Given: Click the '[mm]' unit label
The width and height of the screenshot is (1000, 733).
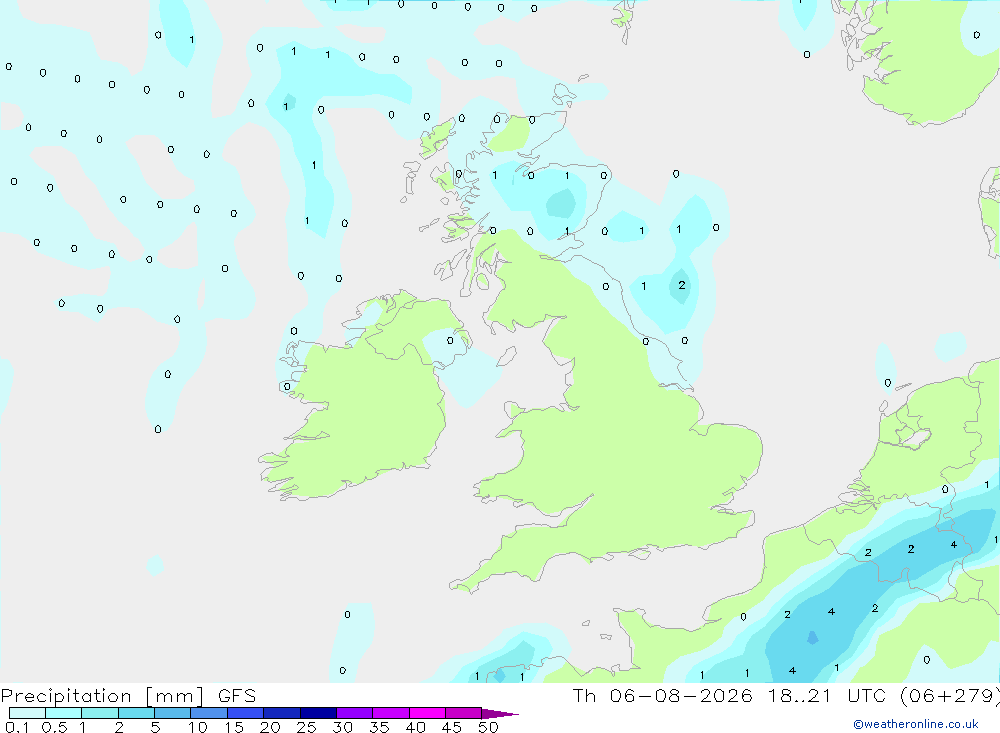Looking at the screenshot, I should click(175, 696).
